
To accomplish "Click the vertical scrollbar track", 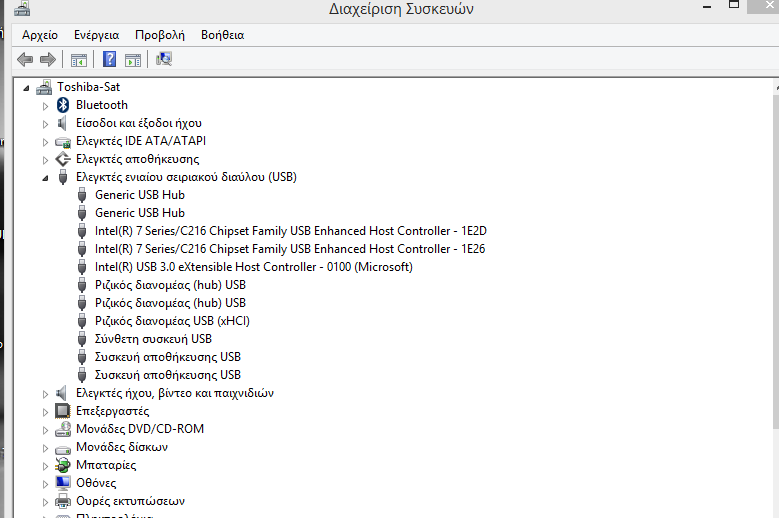I will [x=776, y=472].
